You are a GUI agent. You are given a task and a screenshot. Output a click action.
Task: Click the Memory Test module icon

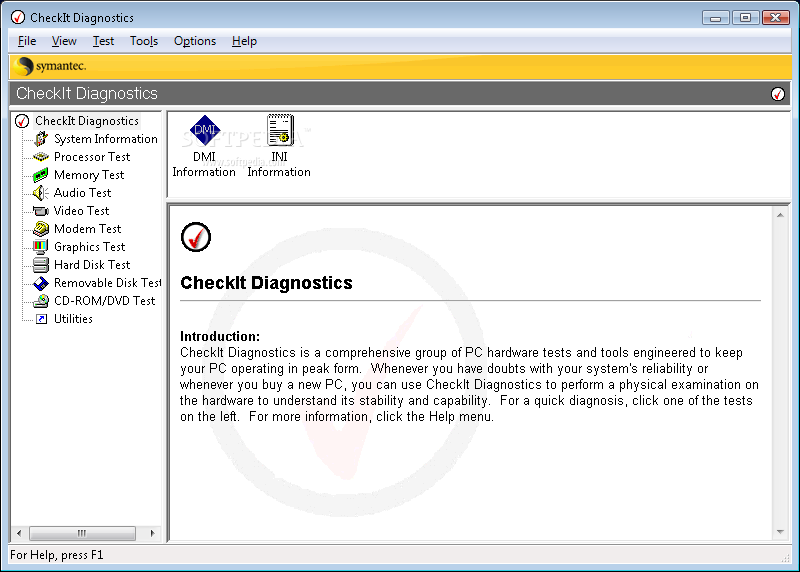(x=41, y=175)
